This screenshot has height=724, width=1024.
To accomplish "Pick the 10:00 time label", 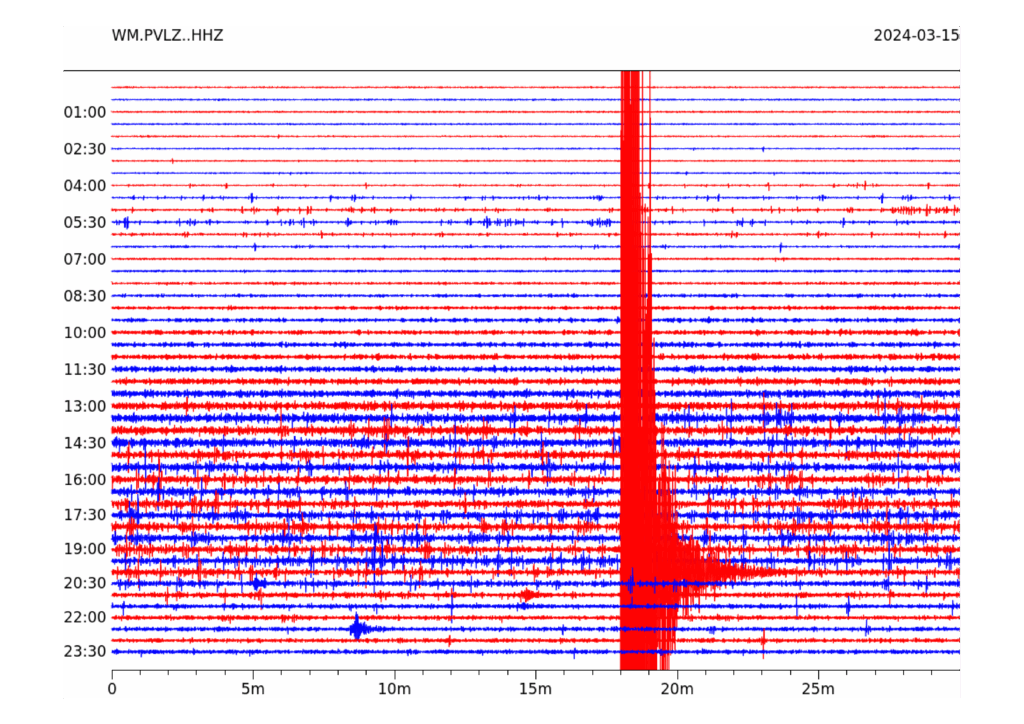I will click(85, 332).
